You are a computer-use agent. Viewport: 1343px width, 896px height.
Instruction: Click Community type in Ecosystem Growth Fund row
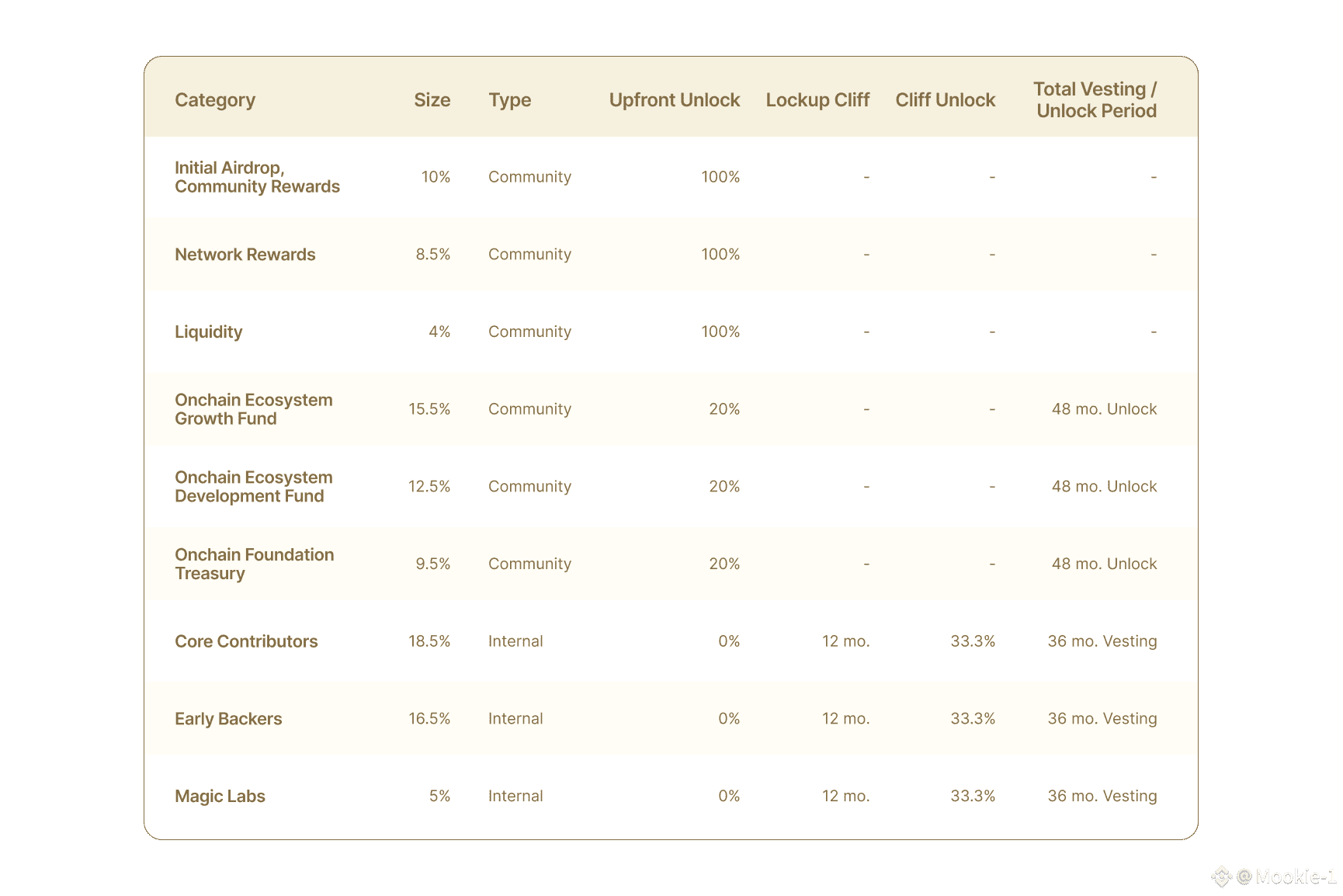[x=530, y=409]
